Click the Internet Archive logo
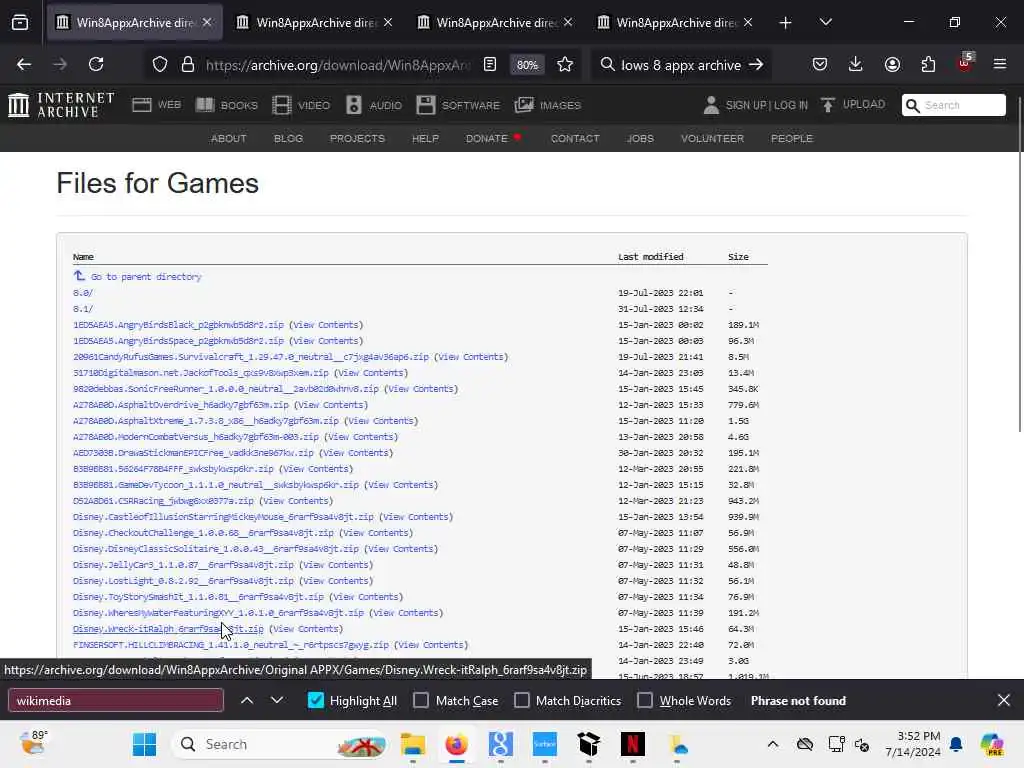This screenshot has width=1024, height=768. click(61, 104)
